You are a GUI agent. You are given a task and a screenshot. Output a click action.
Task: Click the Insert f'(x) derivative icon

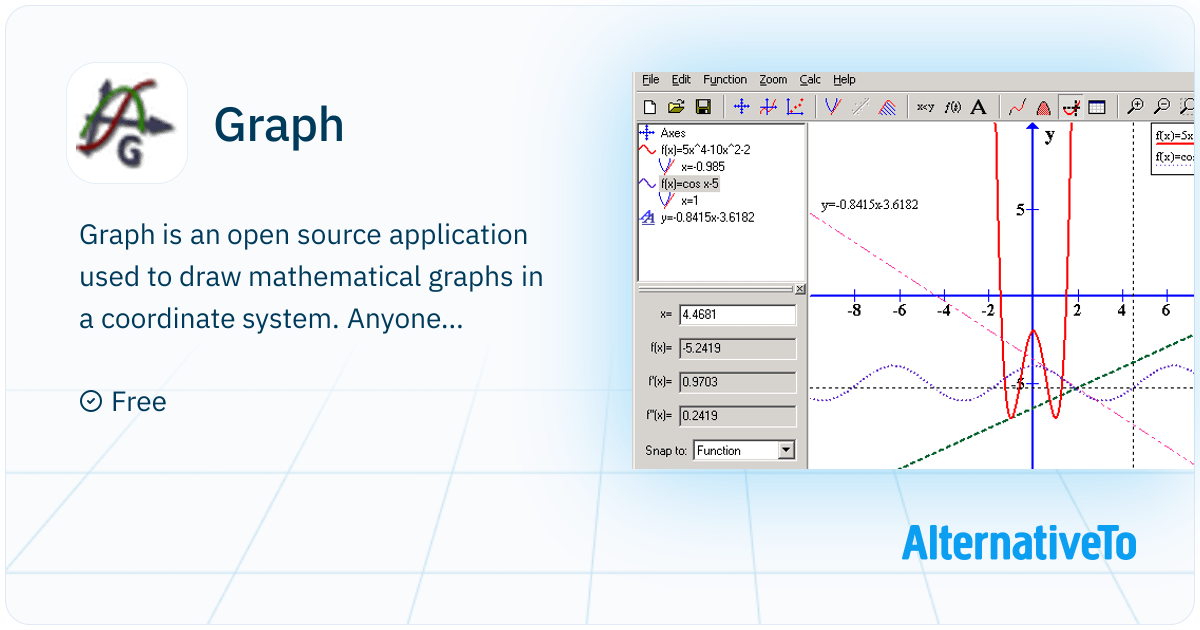[952, 107]
